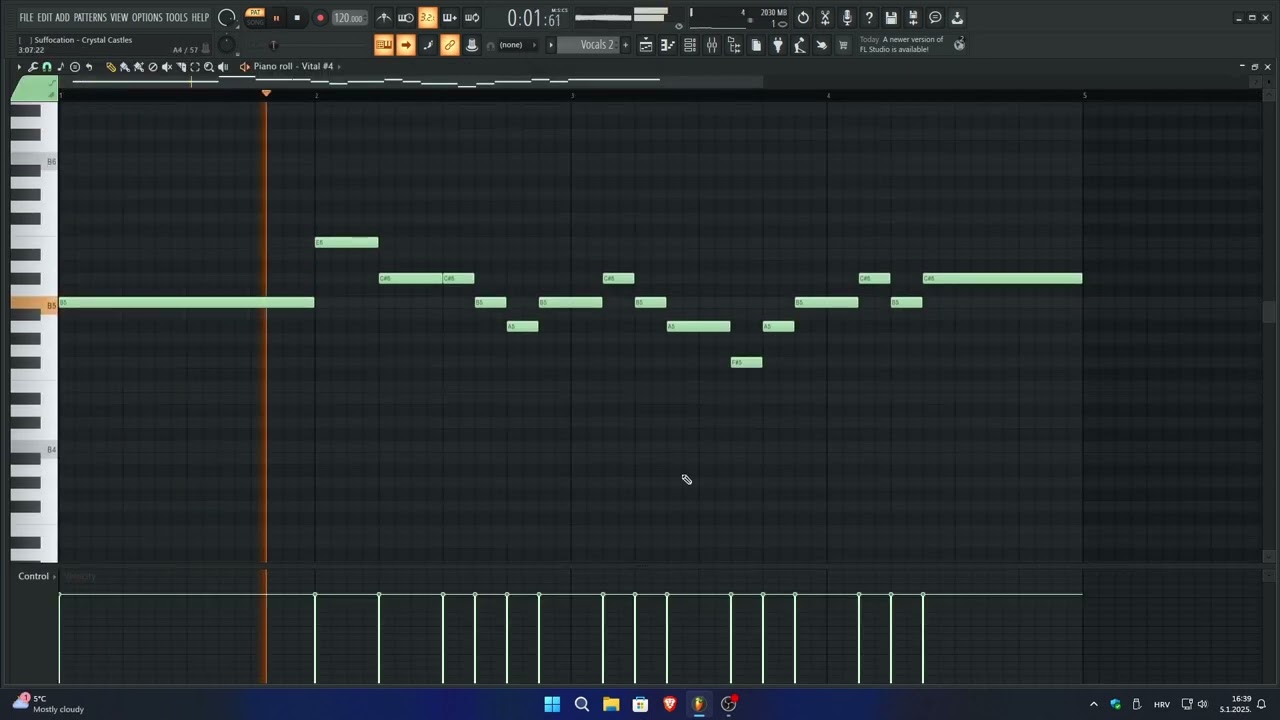The width and height of the screenshot is (1280, 720).
Task: Select the pencil draw tool
Action: tap(111, 67)
